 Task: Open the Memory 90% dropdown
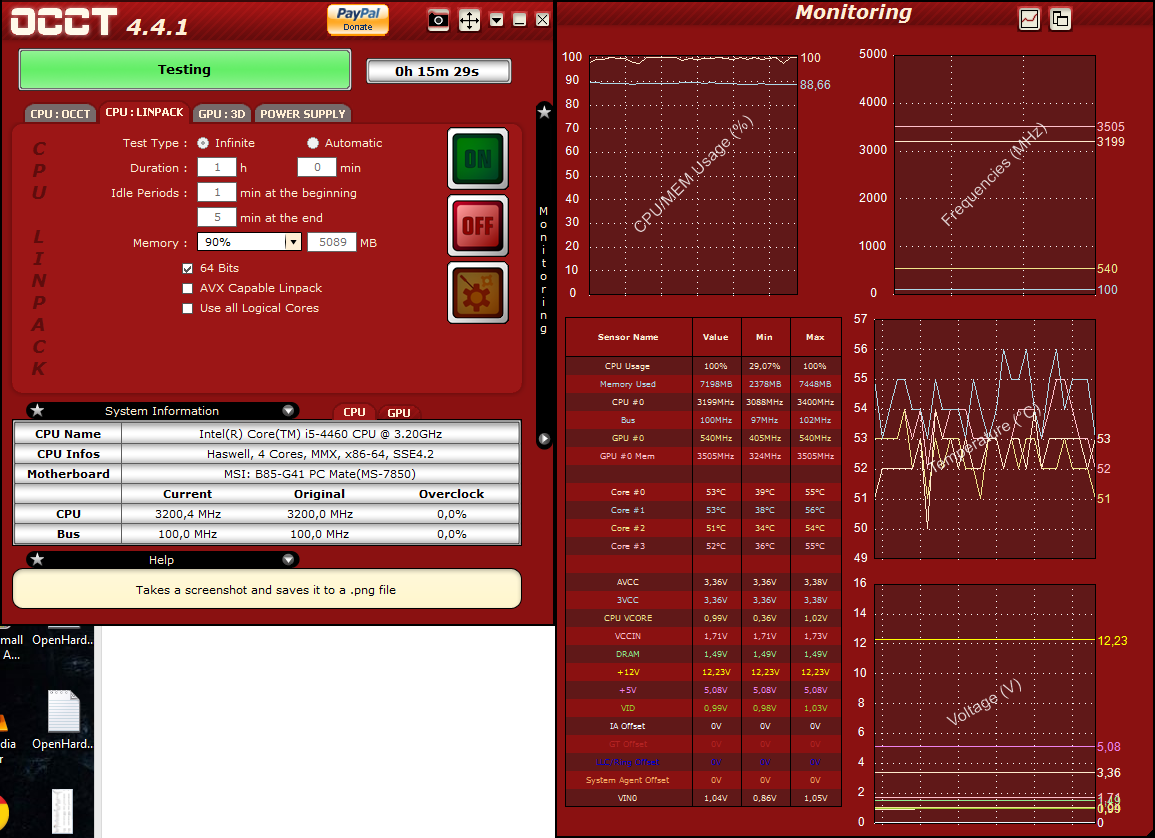293,242
